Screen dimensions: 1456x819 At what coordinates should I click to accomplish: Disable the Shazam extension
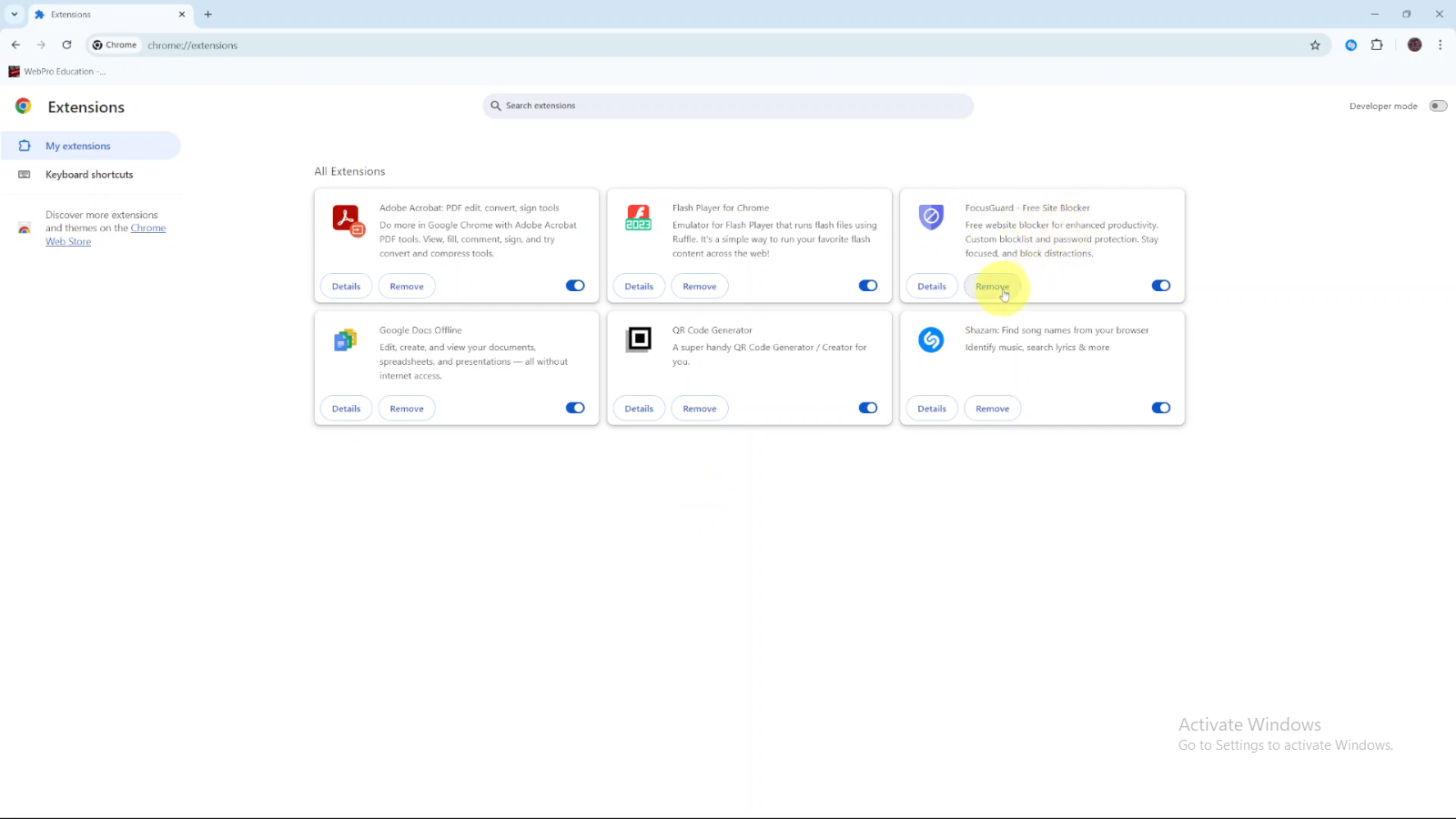point(1161,408)
